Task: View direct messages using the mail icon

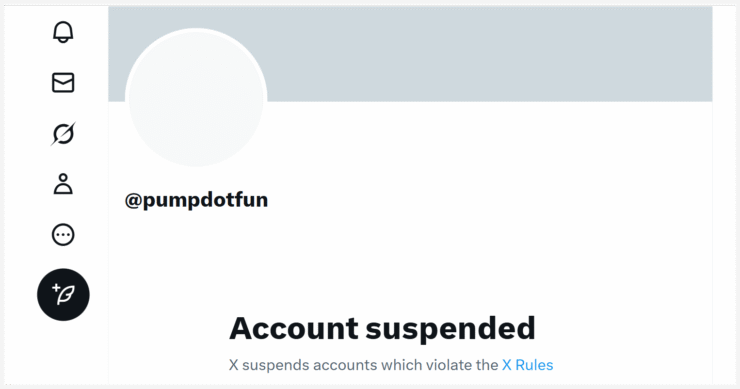Action: 63,83
